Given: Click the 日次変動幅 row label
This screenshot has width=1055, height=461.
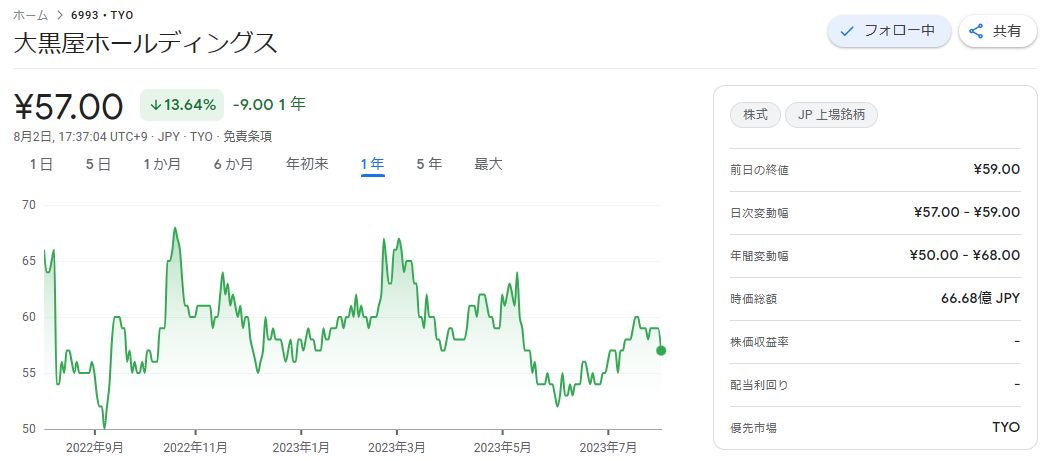Looking at the screenshot, I should [759, 213].
